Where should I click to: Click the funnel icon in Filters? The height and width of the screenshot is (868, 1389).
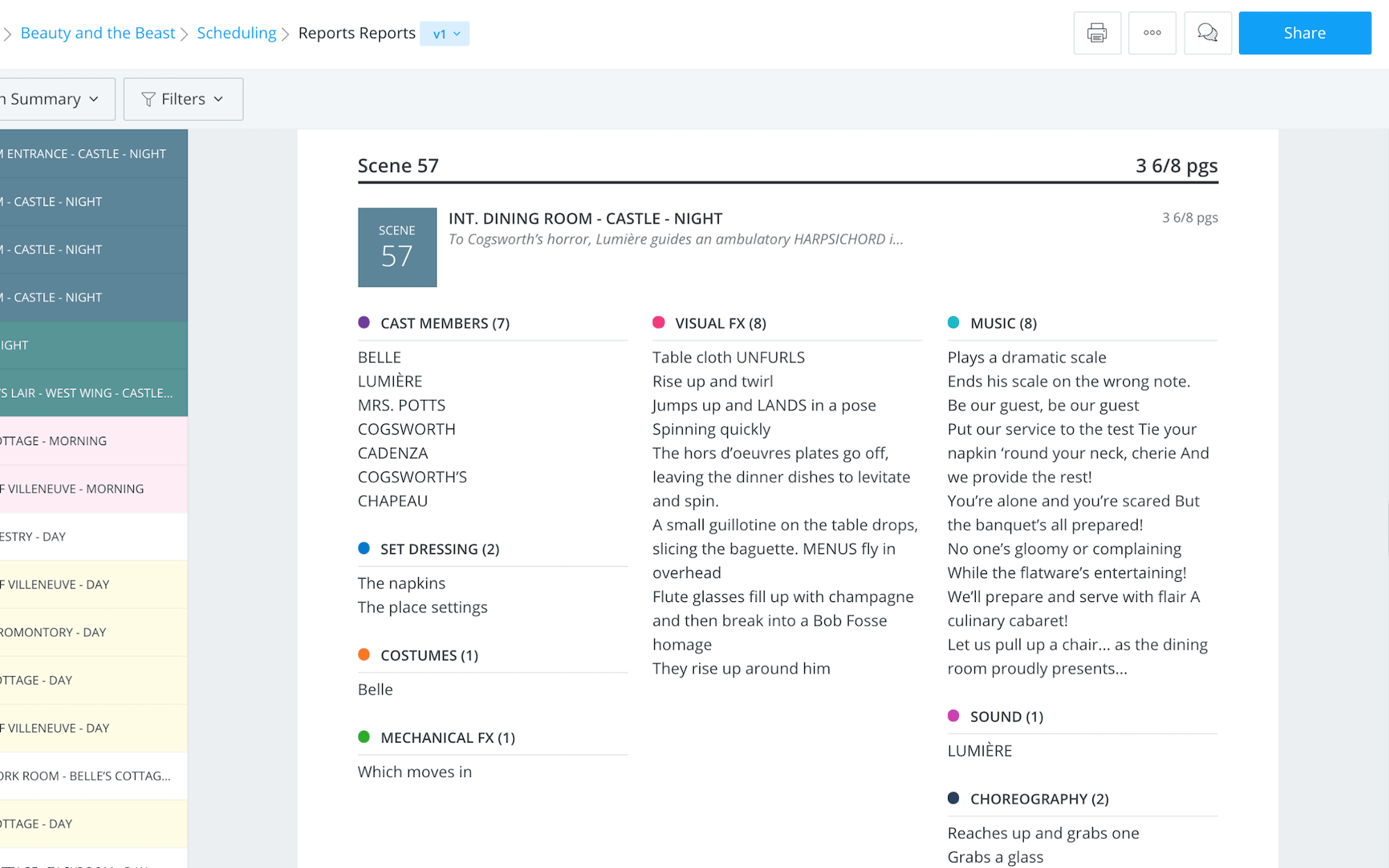coord(148,99)
